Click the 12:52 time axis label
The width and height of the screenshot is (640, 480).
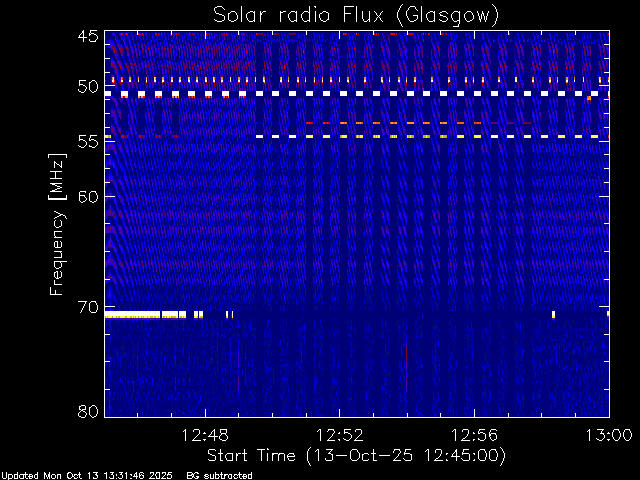pos(340,435)
